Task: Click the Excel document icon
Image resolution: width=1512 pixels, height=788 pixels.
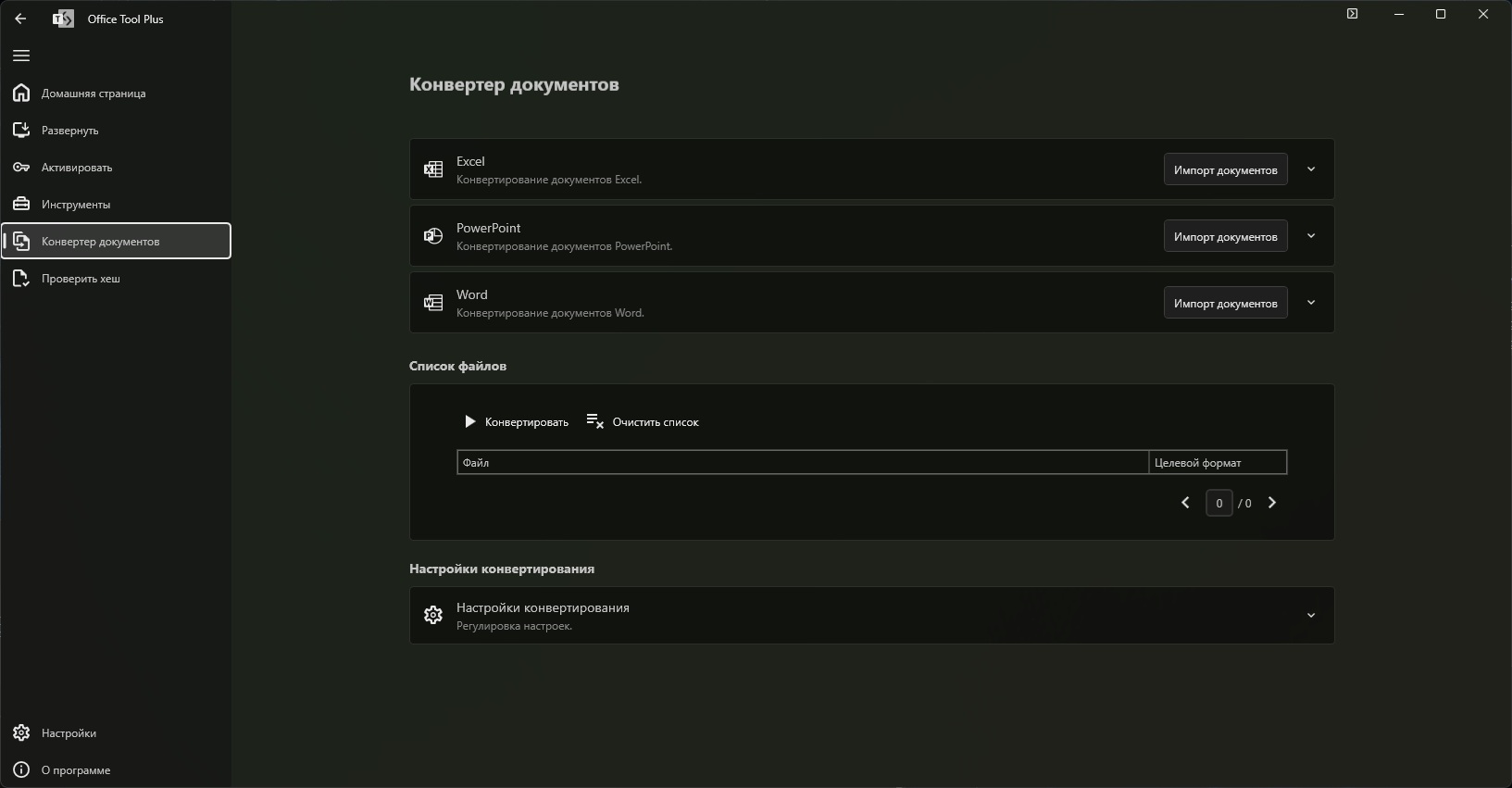Action: click(432, 169)
